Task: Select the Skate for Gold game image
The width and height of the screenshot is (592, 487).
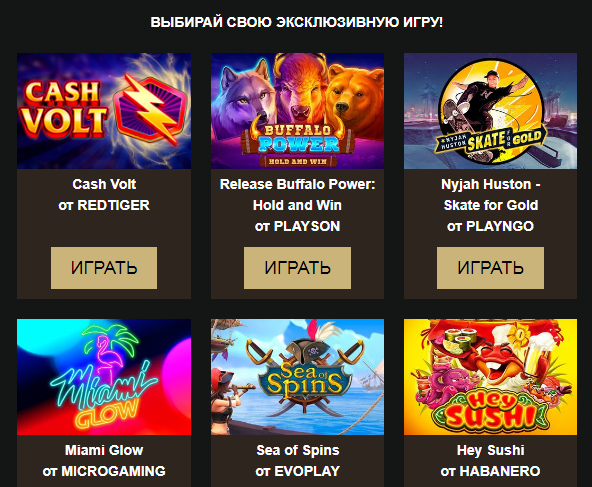Action: click(x=490, y=111)
